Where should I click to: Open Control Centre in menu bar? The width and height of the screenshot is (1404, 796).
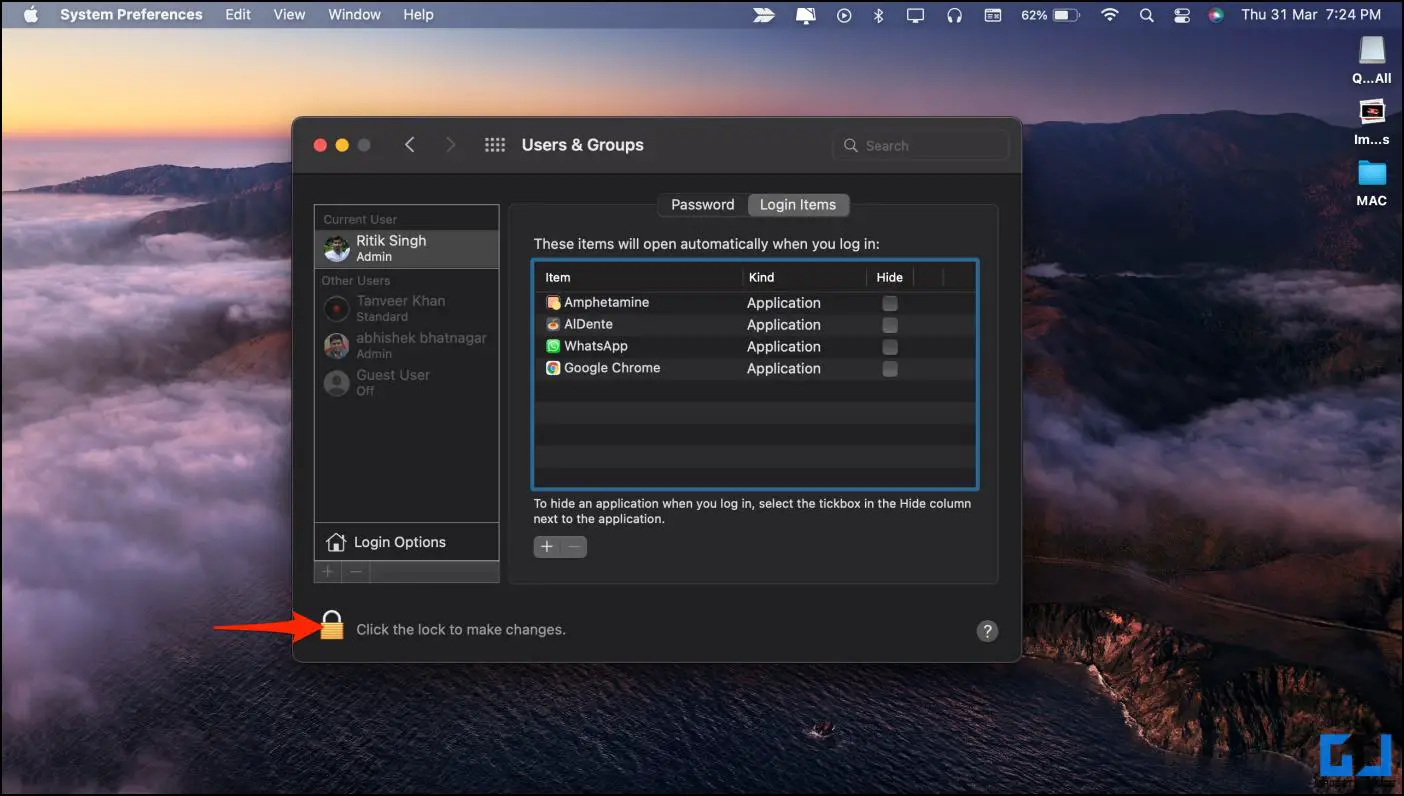pos(1181,15)
